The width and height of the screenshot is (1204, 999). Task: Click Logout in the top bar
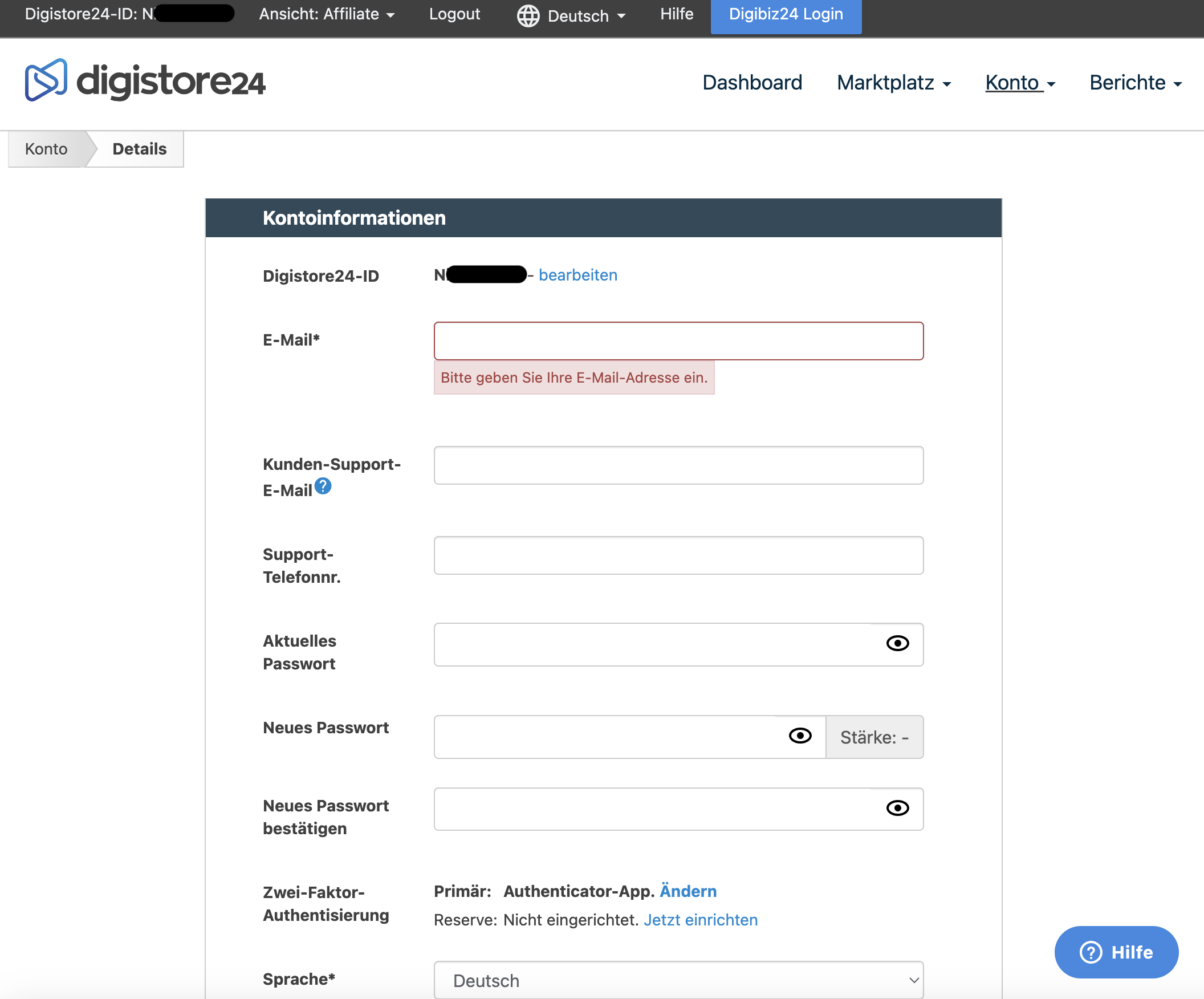pyautogui.click(x=455, y=14)
